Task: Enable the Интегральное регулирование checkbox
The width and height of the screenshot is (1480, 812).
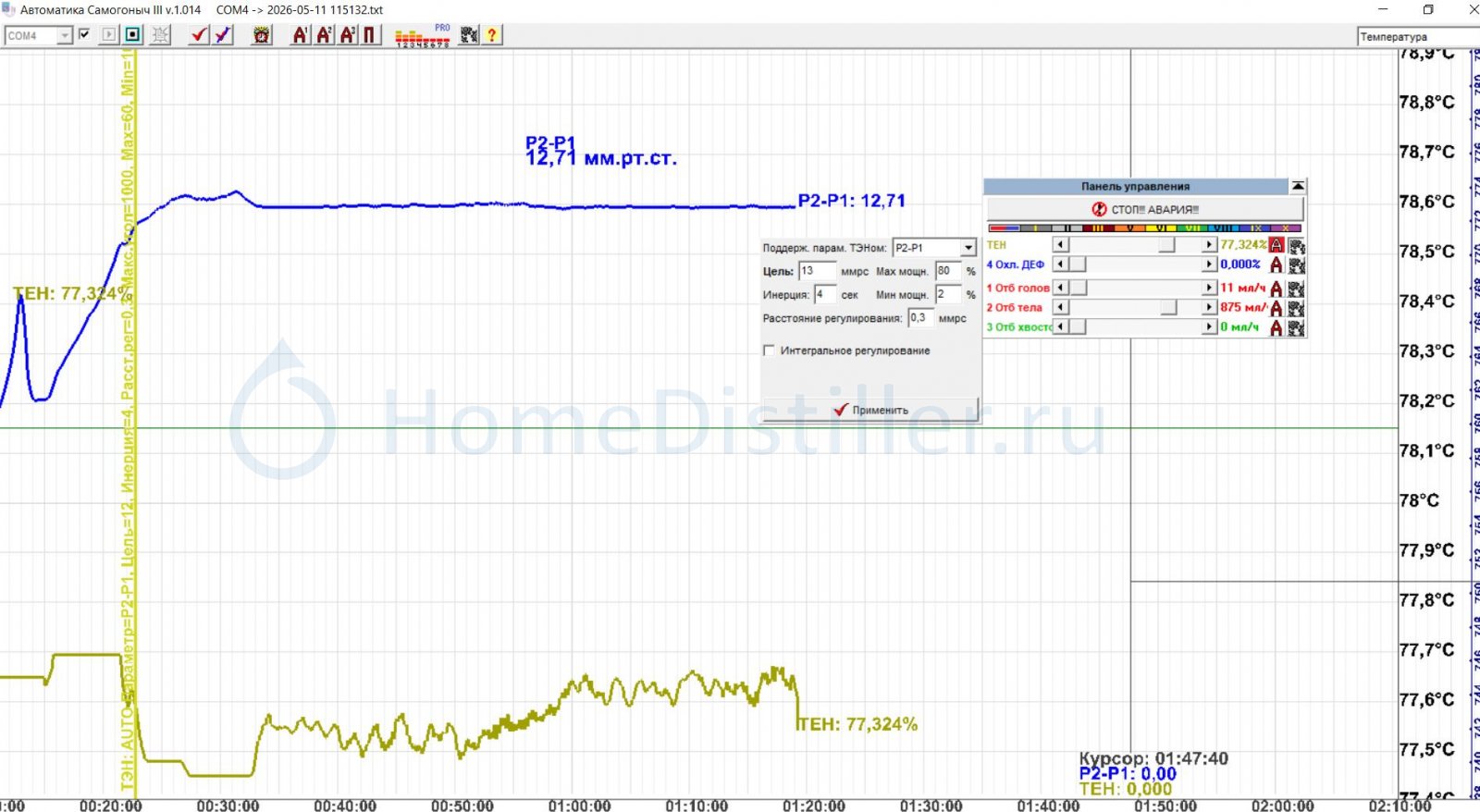Action: coord(769,351)
